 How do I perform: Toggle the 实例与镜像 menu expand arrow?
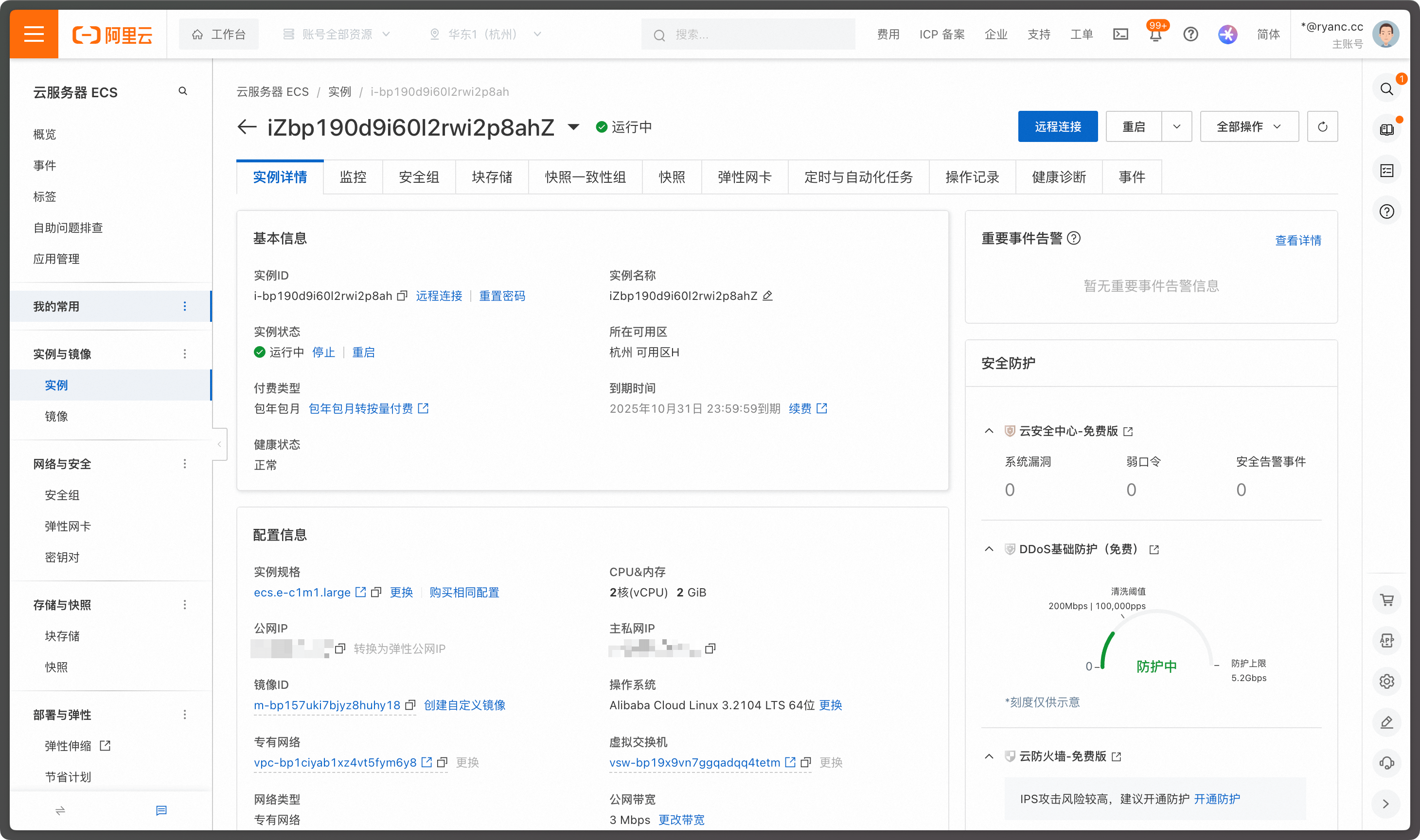[x=183, y=353]
